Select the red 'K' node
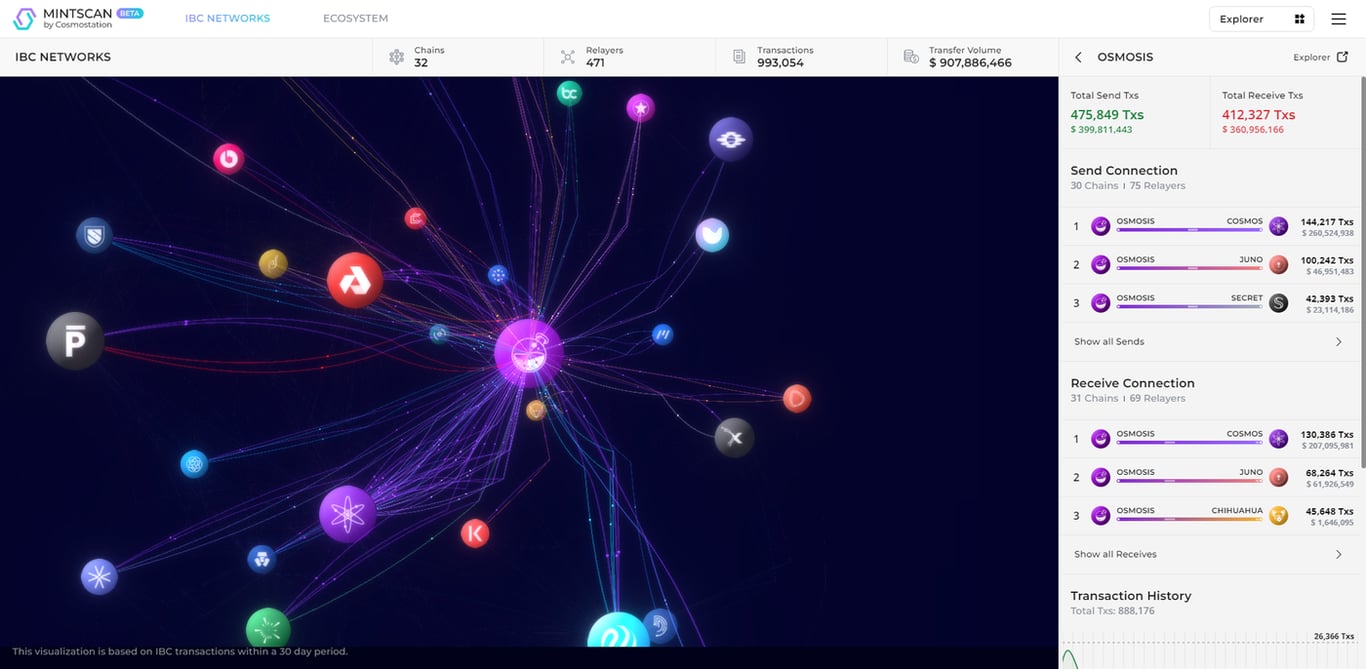Image resolution: width=1366 pixels, height=669 pixels. coord(475,533)
